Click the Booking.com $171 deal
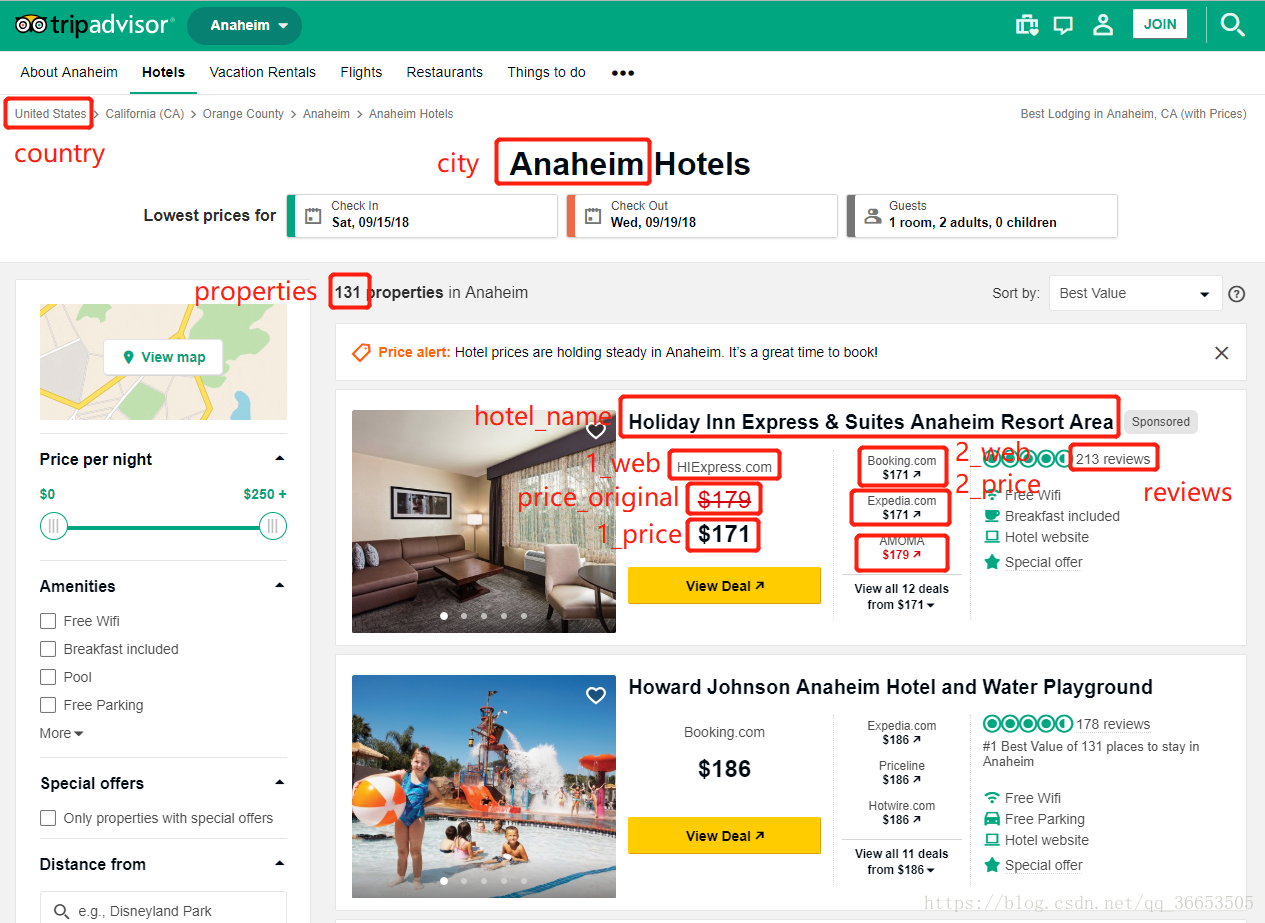Image resolution: width=1265 pixels, height=923 pixels. pyautogui.click(x=902, y=468)
